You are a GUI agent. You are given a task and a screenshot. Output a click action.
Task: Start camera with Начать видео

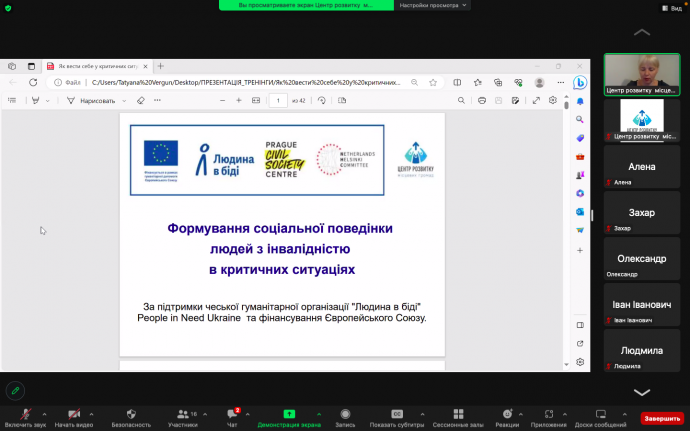click(x=73, y=414)
